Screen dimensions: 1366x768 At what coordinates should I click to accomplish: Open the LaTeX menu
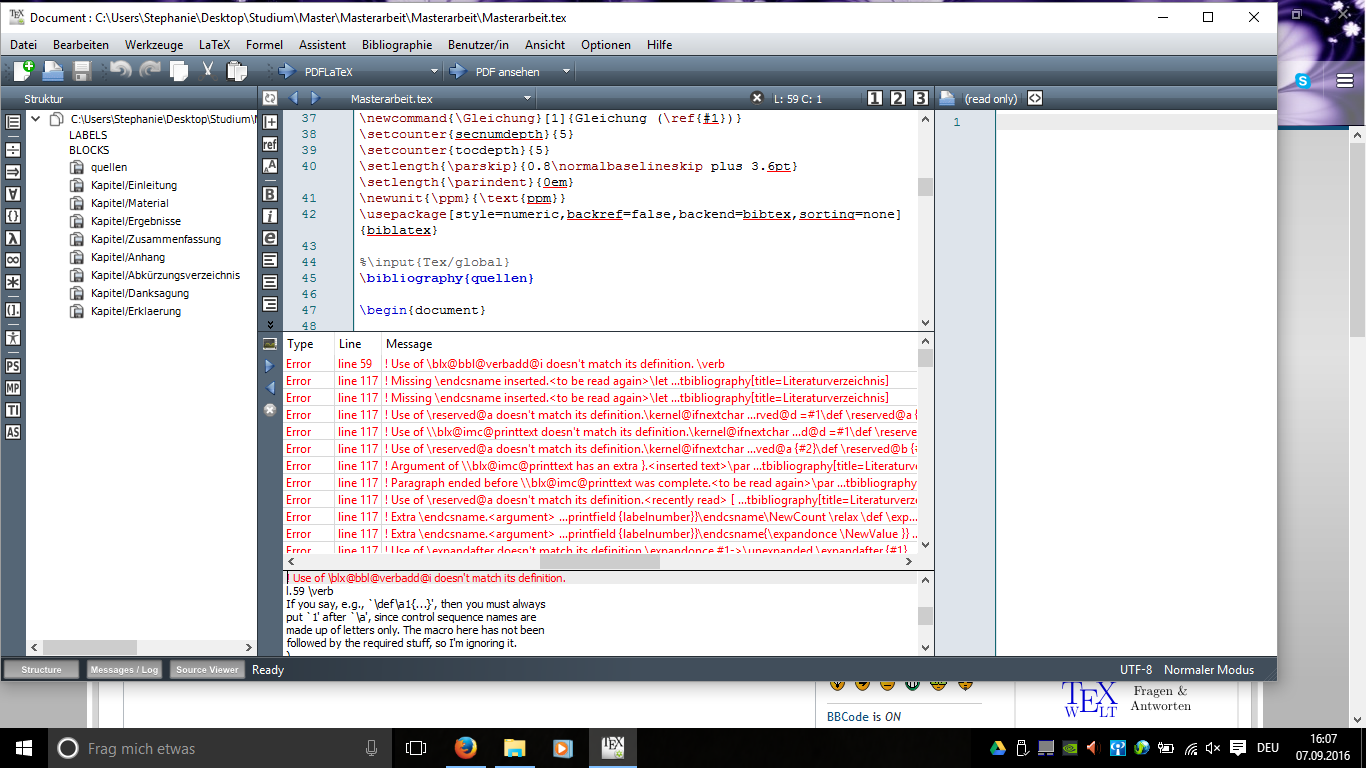pyautogui.click(x=214, y=45)
